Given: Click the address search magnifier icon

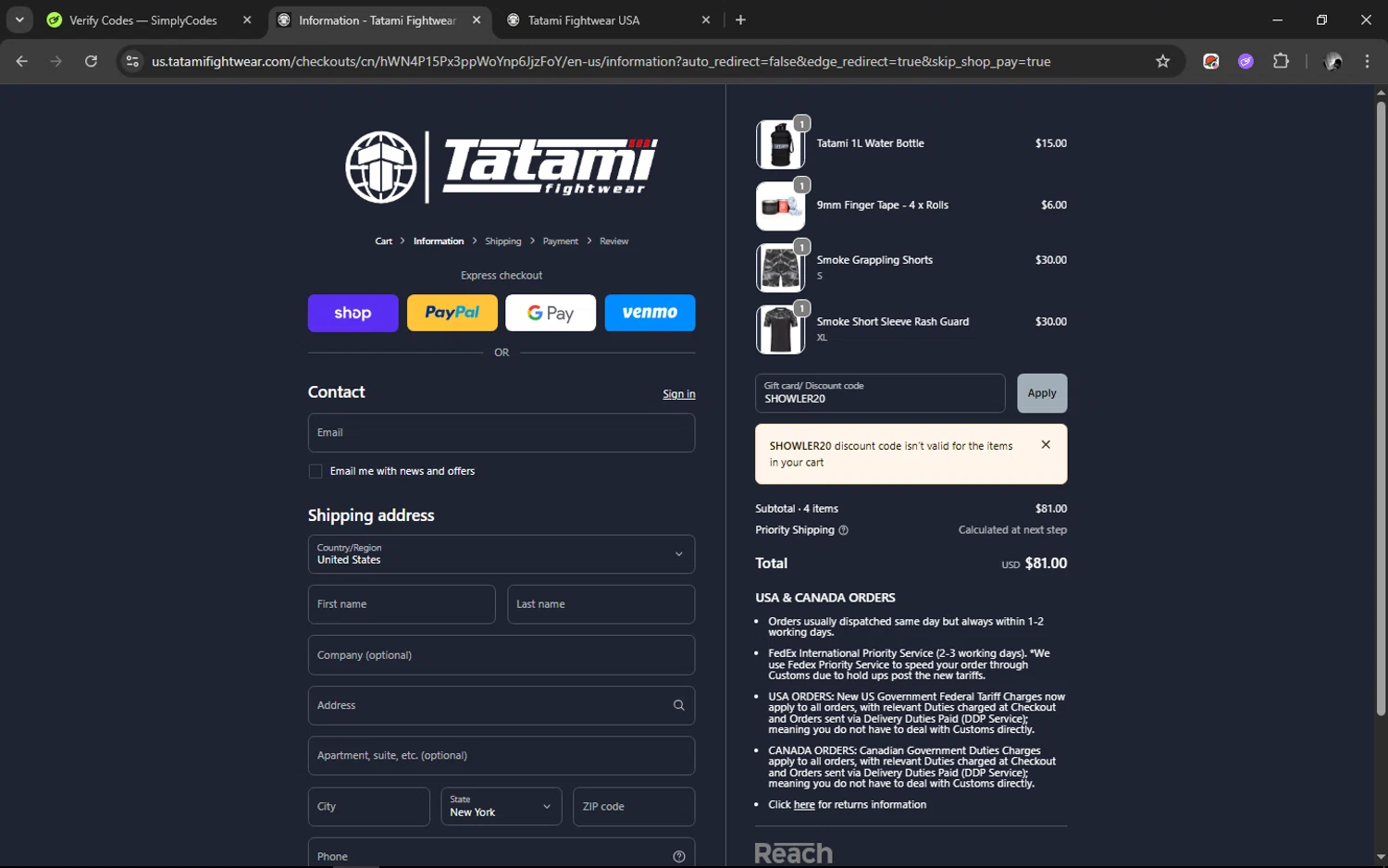Looking at the screenshot, I should click(x=678, y=705).
